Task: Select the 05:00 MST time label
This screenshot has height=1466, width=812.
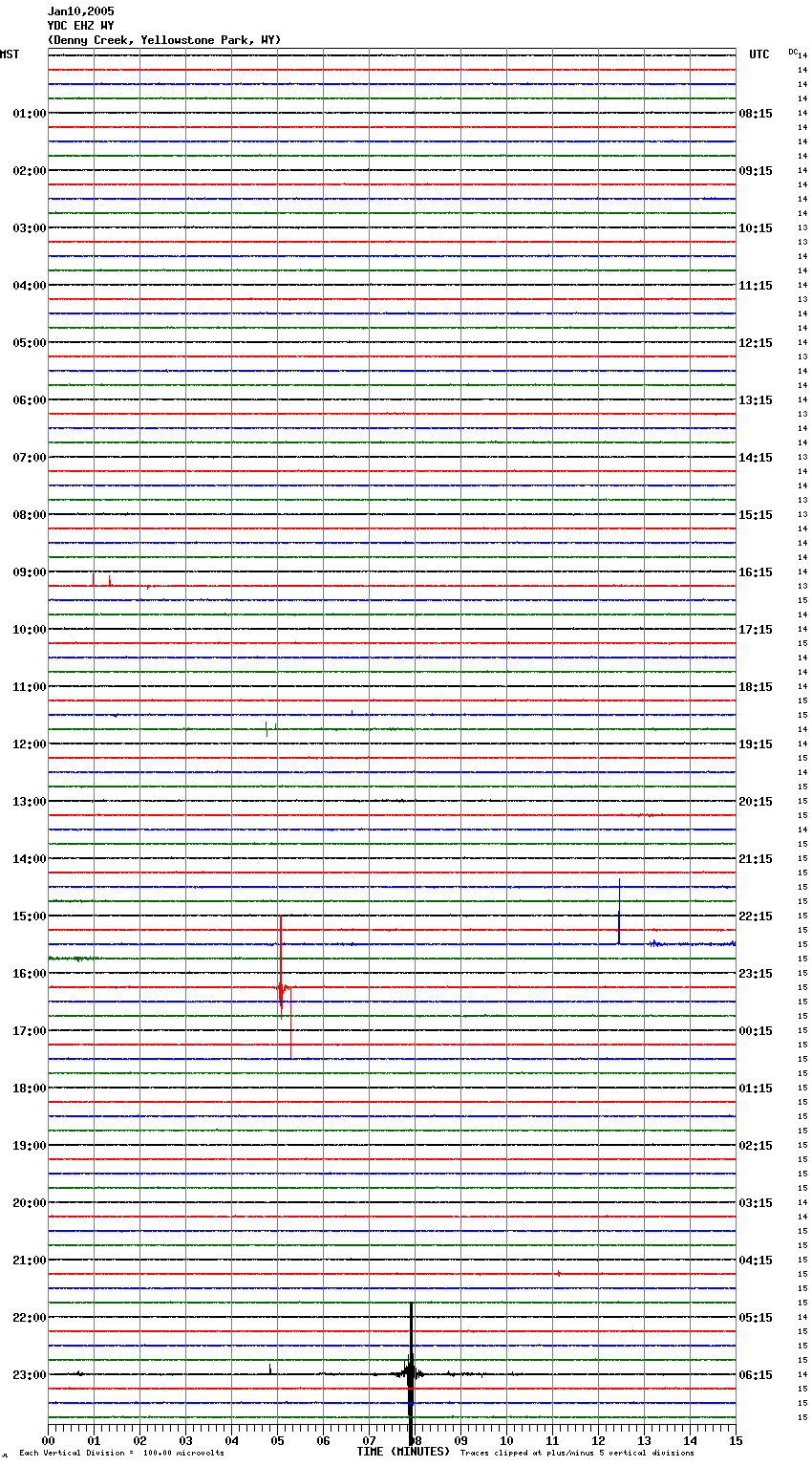Action: (x=29, y=343)
